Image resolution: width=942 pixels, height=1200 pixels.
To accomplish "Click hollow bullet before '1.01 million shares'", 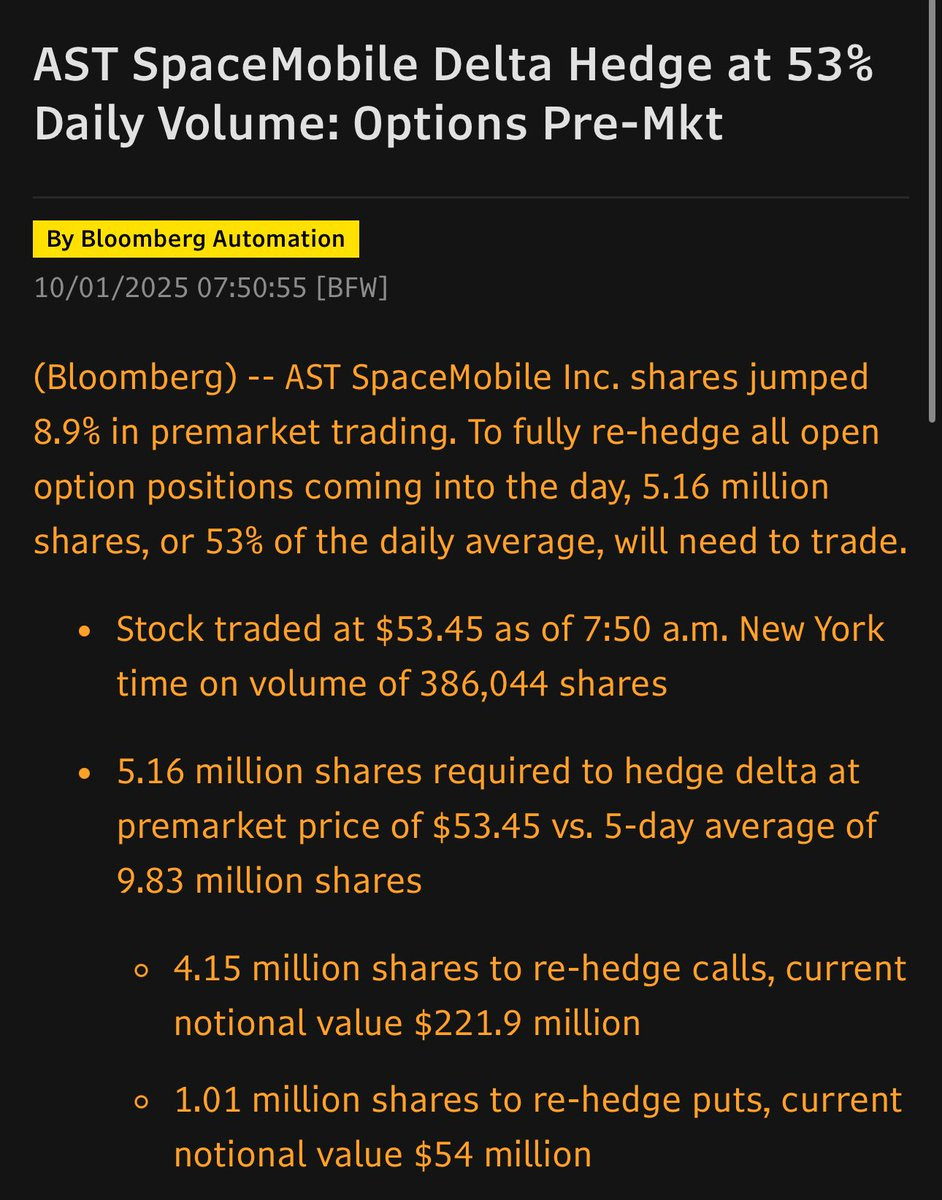I will coord(142,1102).
